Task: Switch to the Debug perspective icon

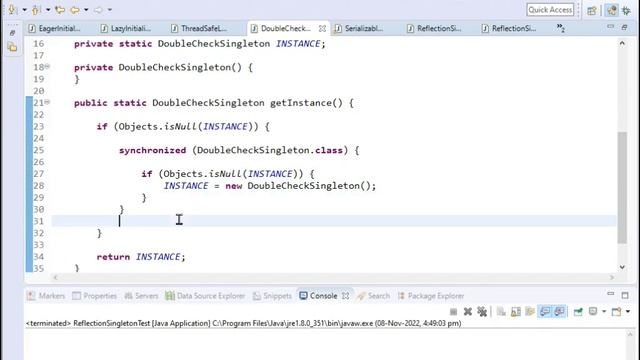Action: point(626,10)
